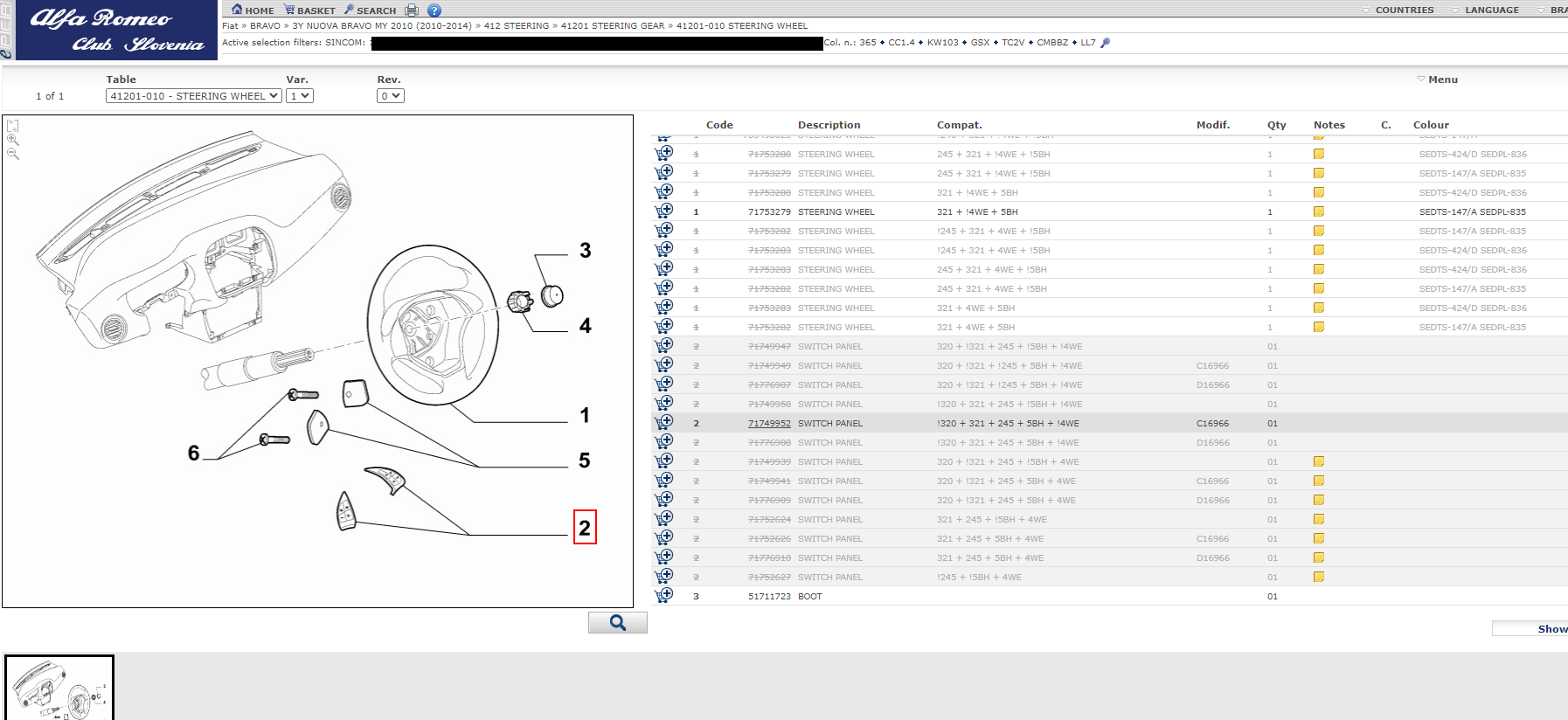Open the note for 71753279 with 321 + !4WE + 5BH
Image resolution: width=1568 pixels, height=720 pixels.
click(1319, 211)
